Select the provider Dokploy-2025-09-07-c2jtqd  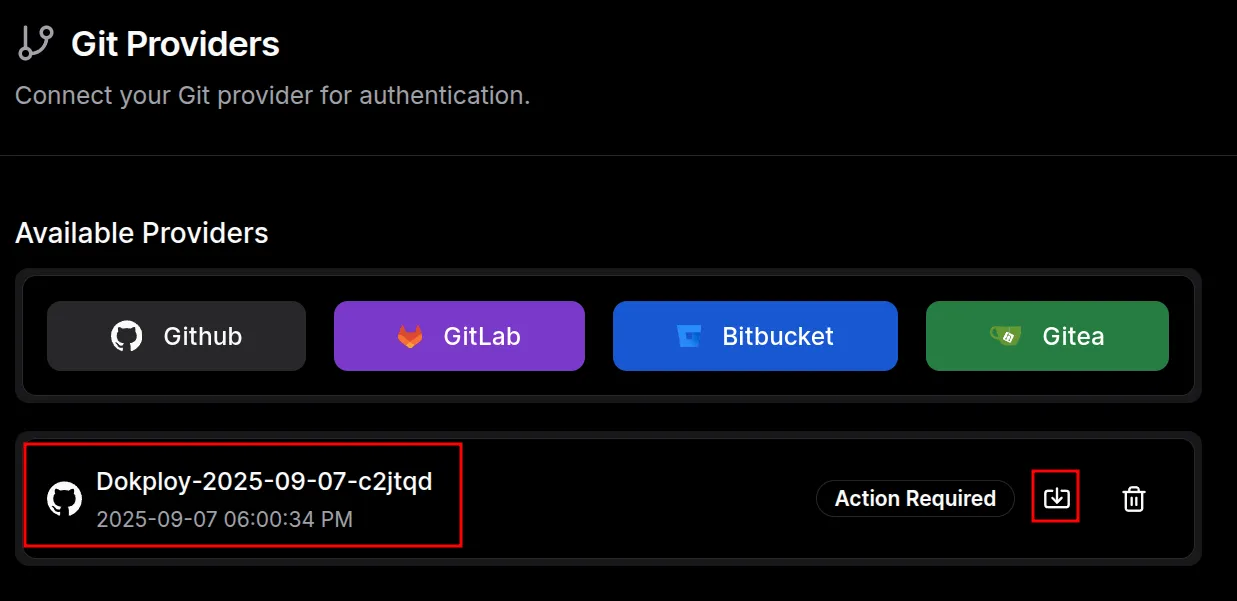click(262, 481)
